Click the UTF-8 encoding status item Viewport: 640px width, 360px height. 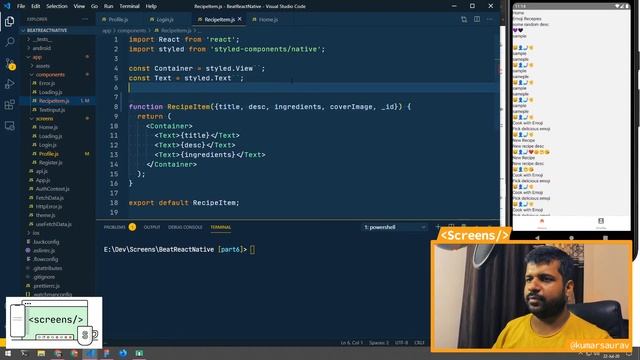click(x=402, y=343)
